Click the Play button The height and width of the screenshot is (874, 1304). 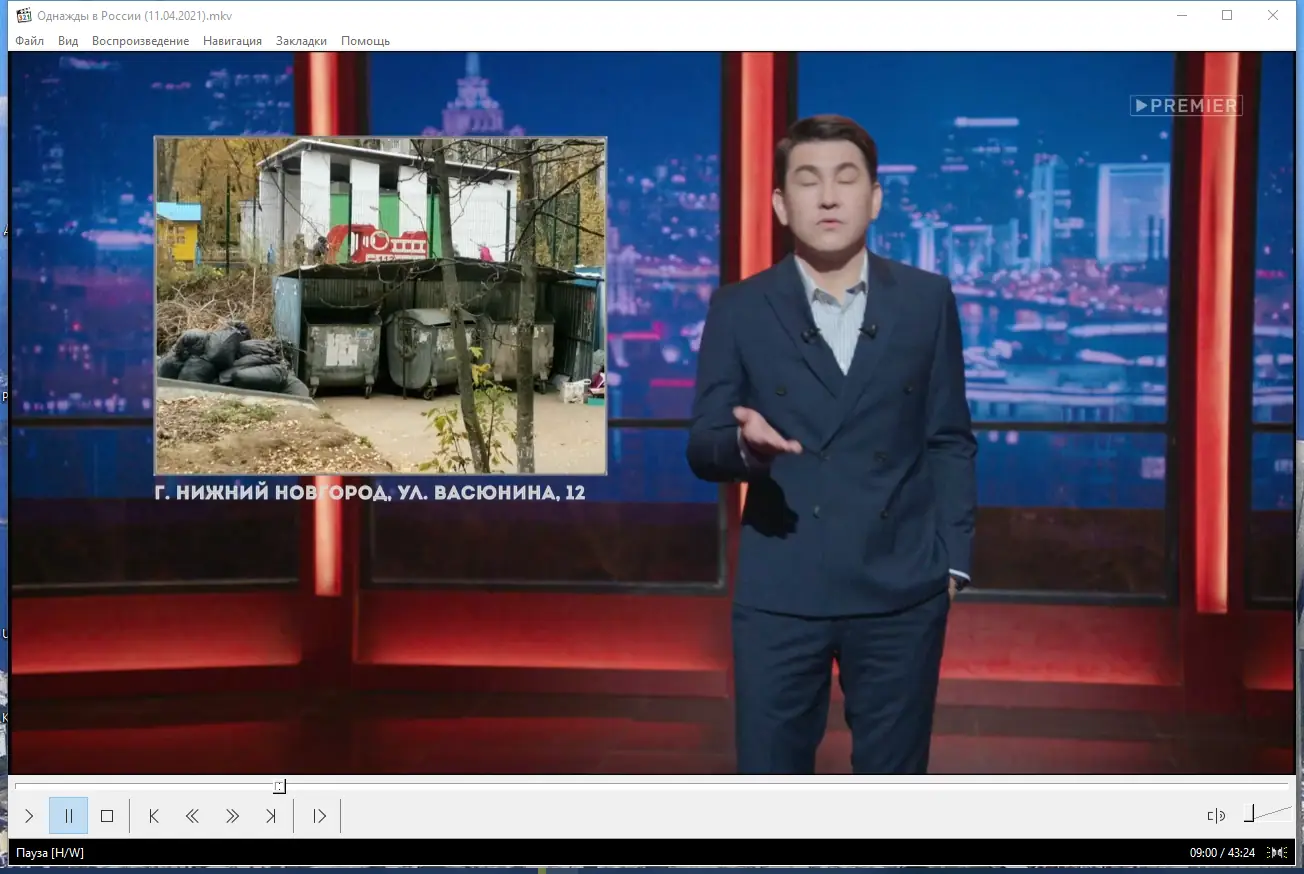click(30, 816)
